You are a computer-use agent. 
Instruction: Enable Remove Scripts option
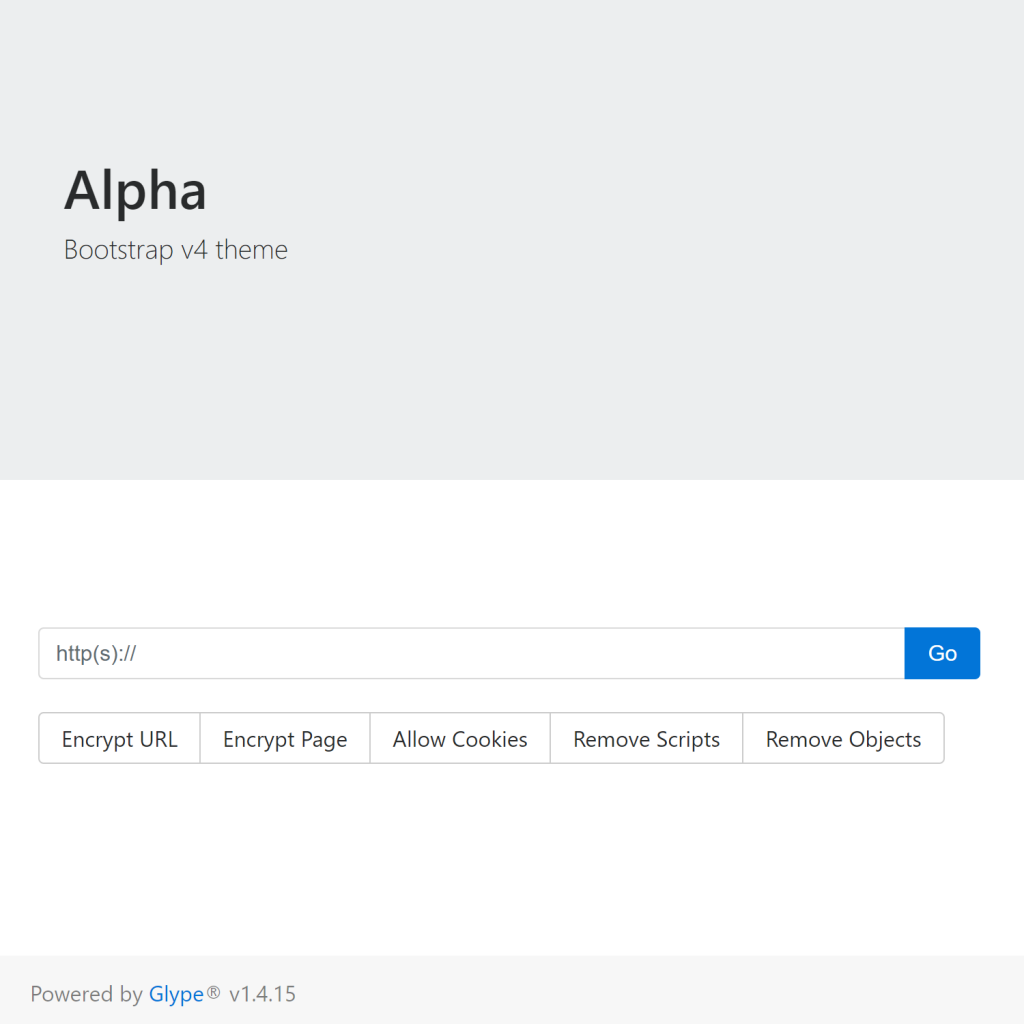coord(646,739)
